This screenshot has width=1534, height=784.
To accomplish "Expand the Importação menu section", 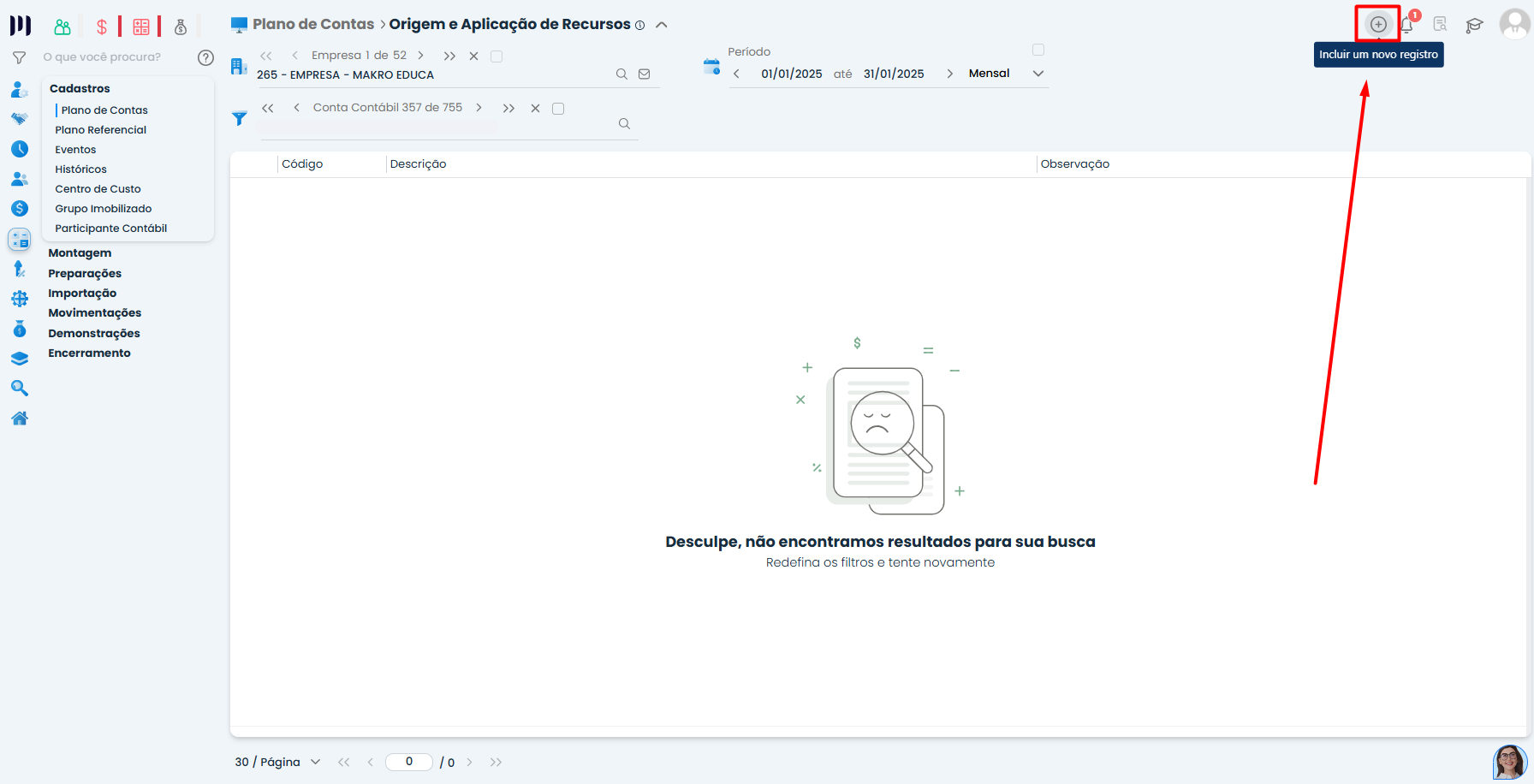I will click(x=82, y=294).
